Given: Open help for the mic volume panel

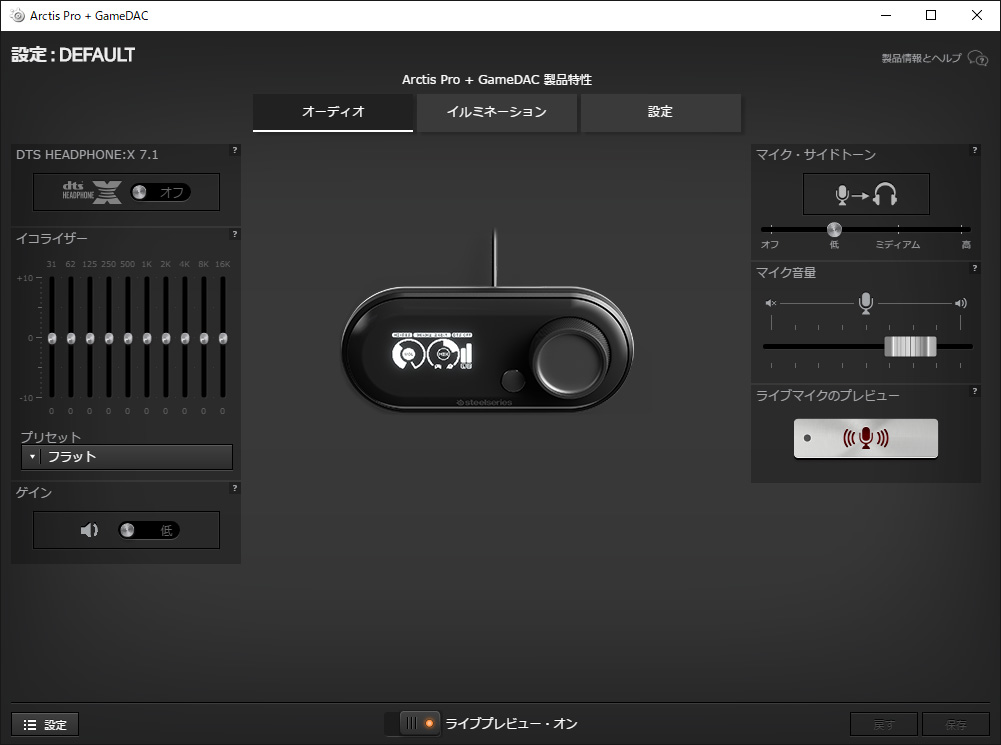Looking at the screenshot, I should pyautogui.click(x=974, y=268).
